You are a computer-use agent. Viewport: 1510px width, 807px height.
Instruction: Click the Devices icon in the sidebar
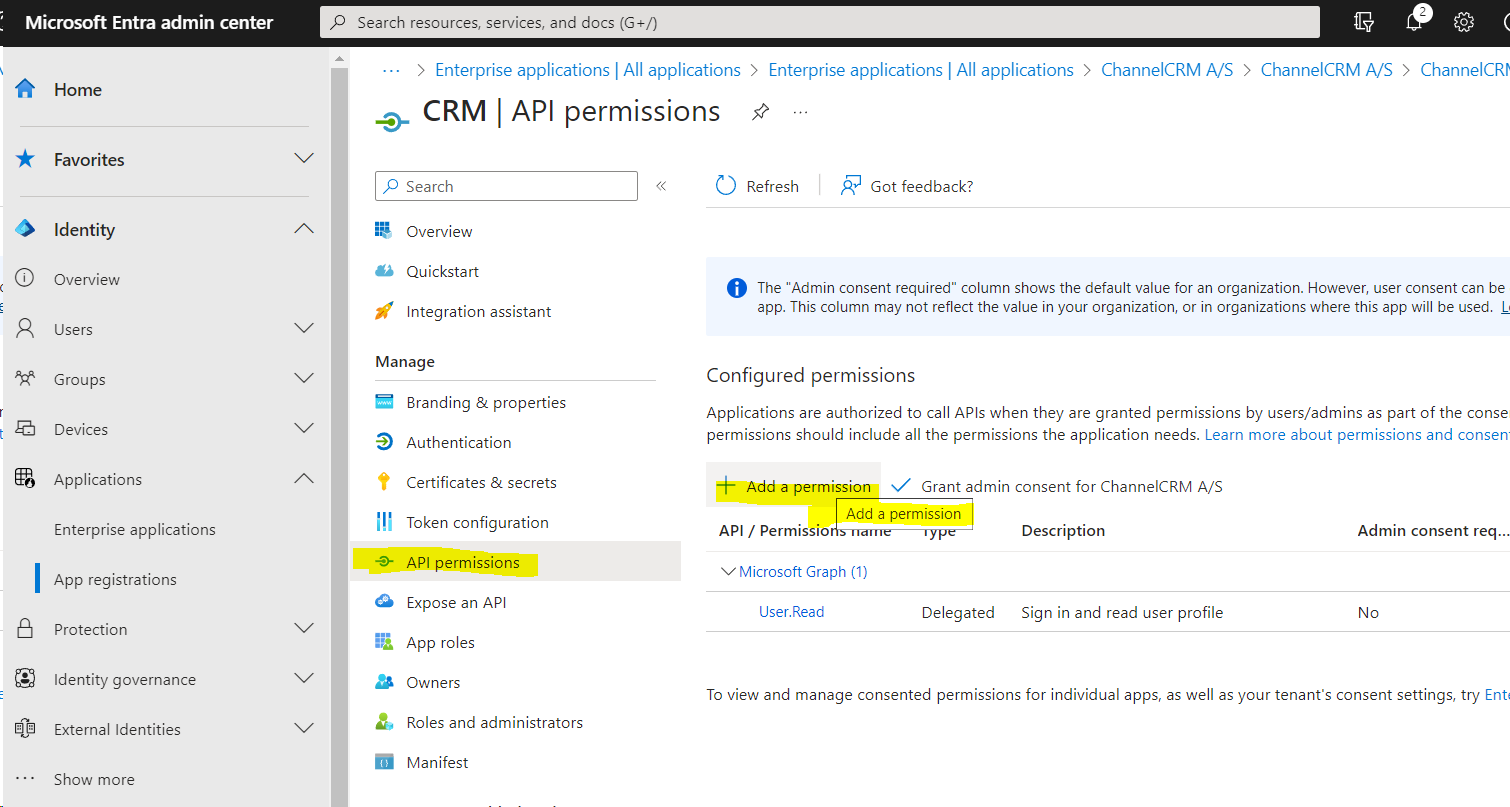tap(26, 429)
